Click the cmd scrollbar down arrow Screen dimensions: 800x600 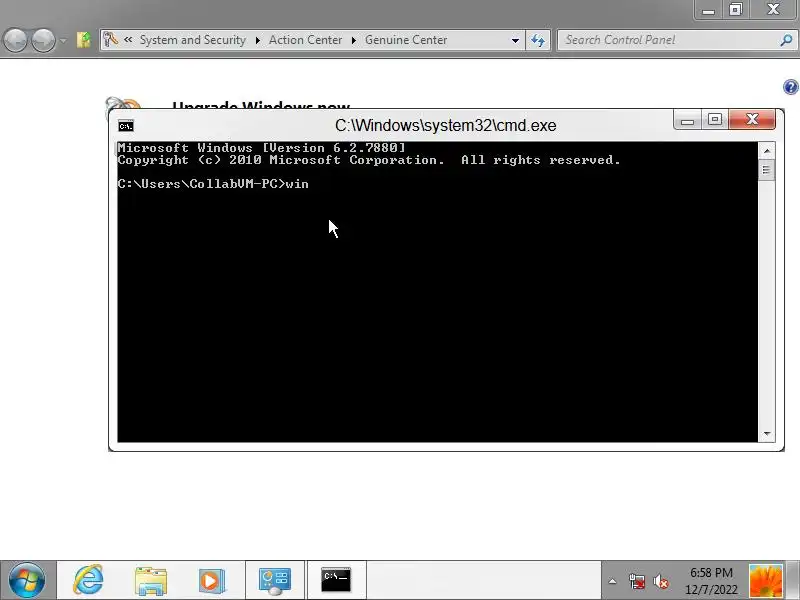[x=766, y=434]
